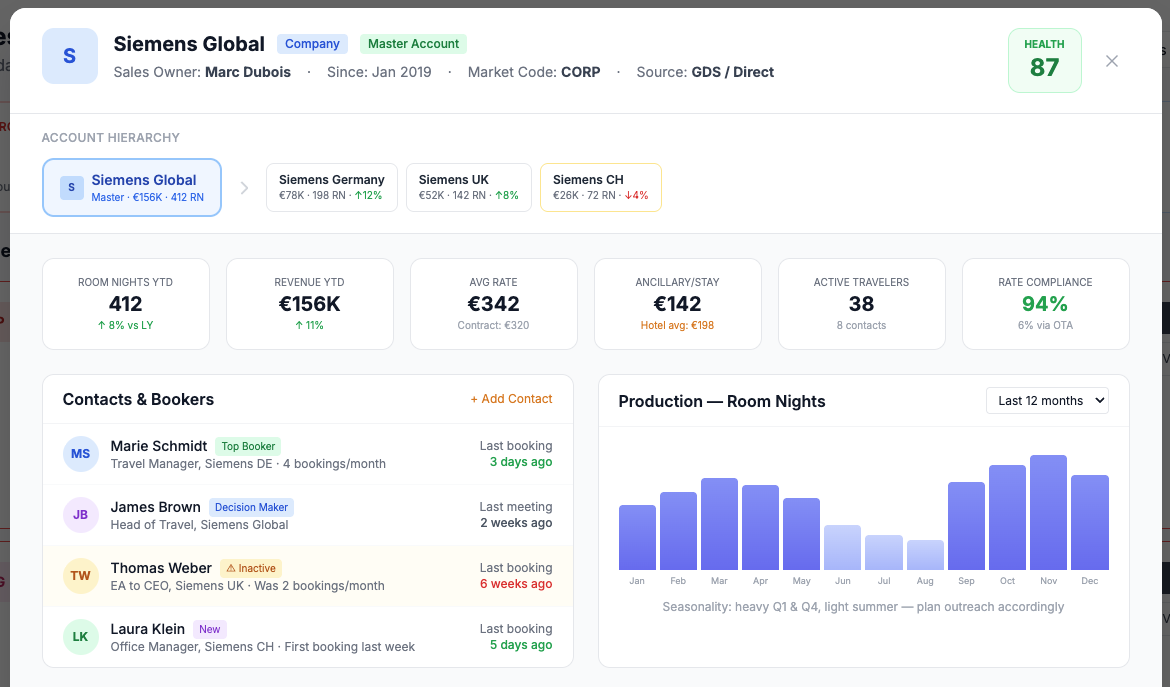The image size is (1170, 687).
Task: Click the Dec bar in chart
Action: [x=1090, y=522]
